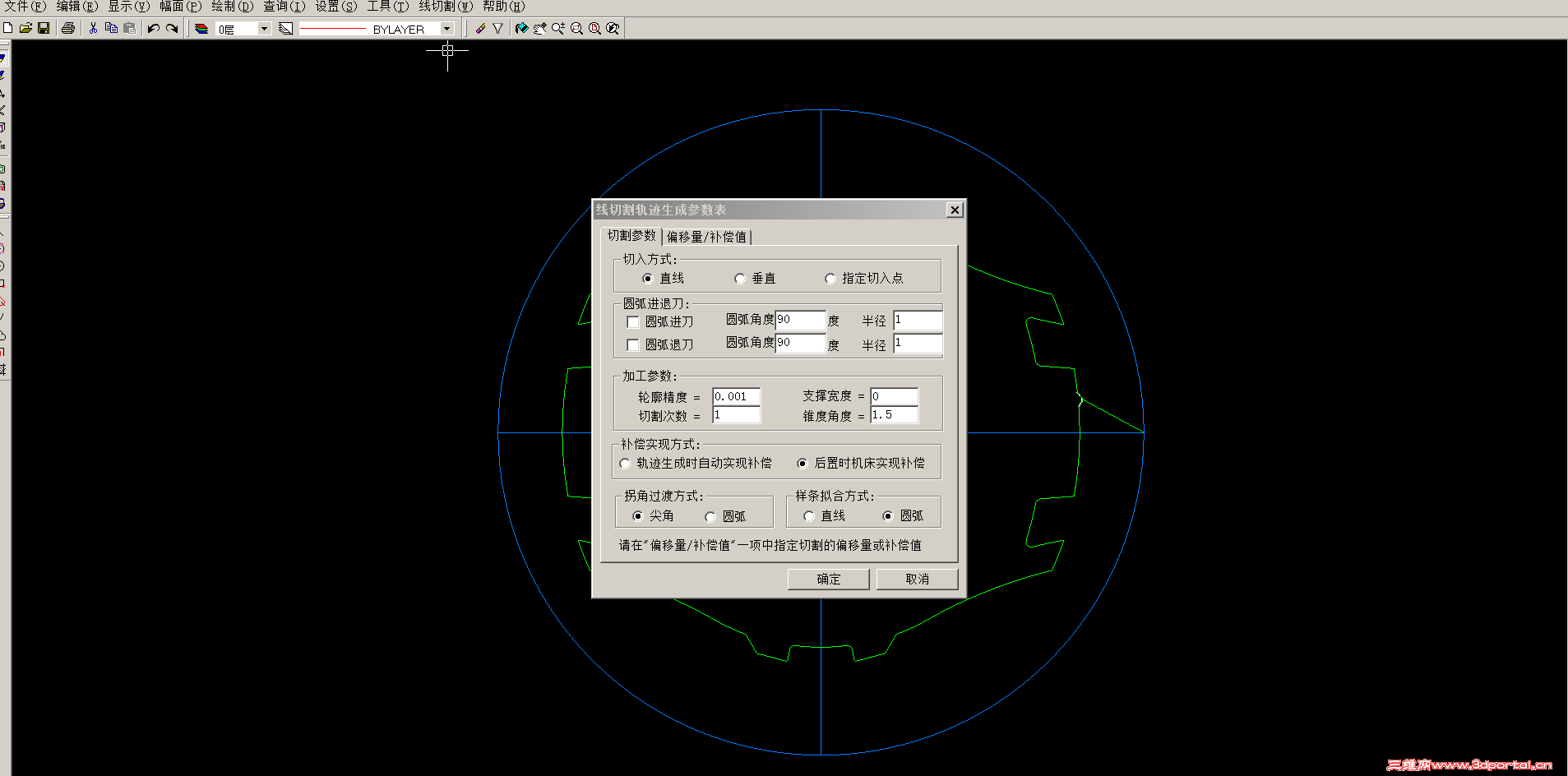Switch to 偏移量/补偿值 tab
Viewport: 1568px width, 776px height.
tap(707, 237)
